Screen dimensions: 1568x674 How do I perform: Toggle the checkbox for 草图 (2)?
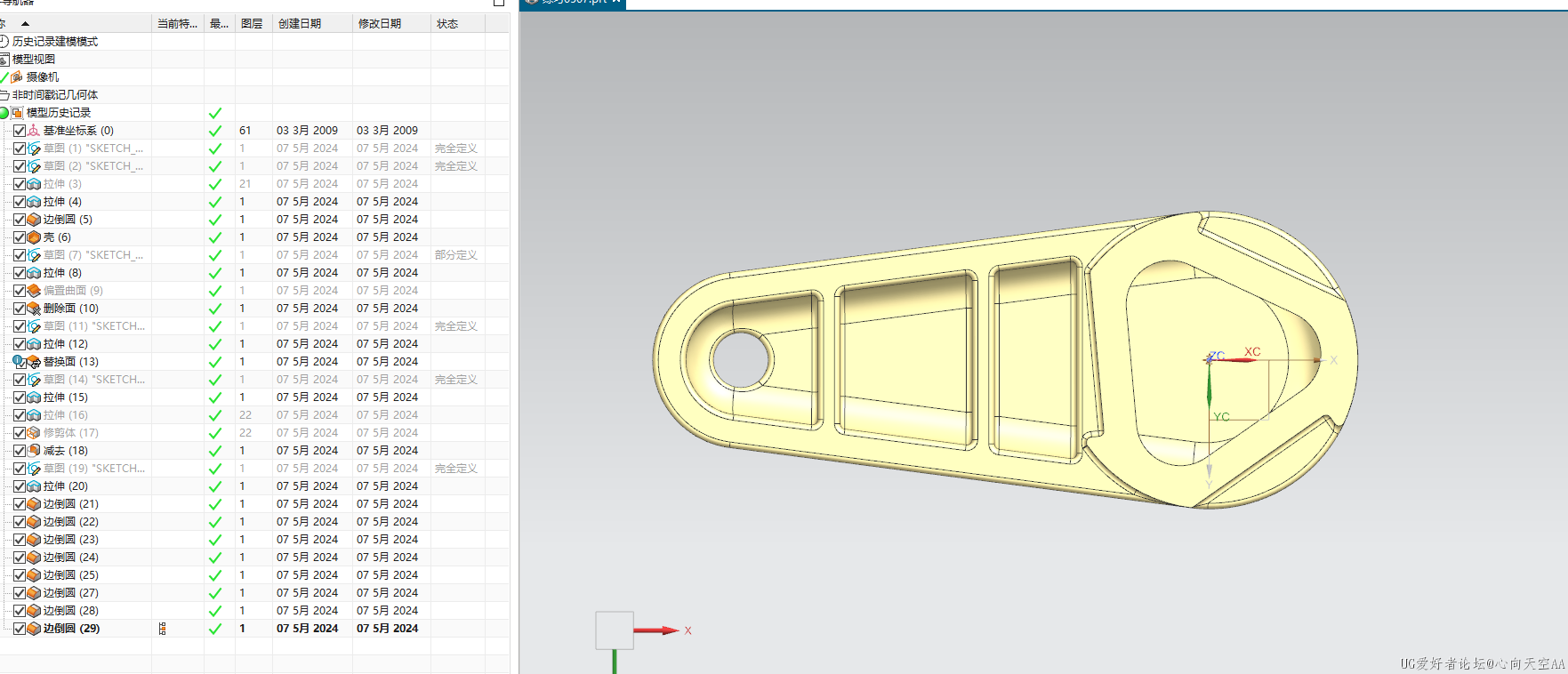pos(20,166)
